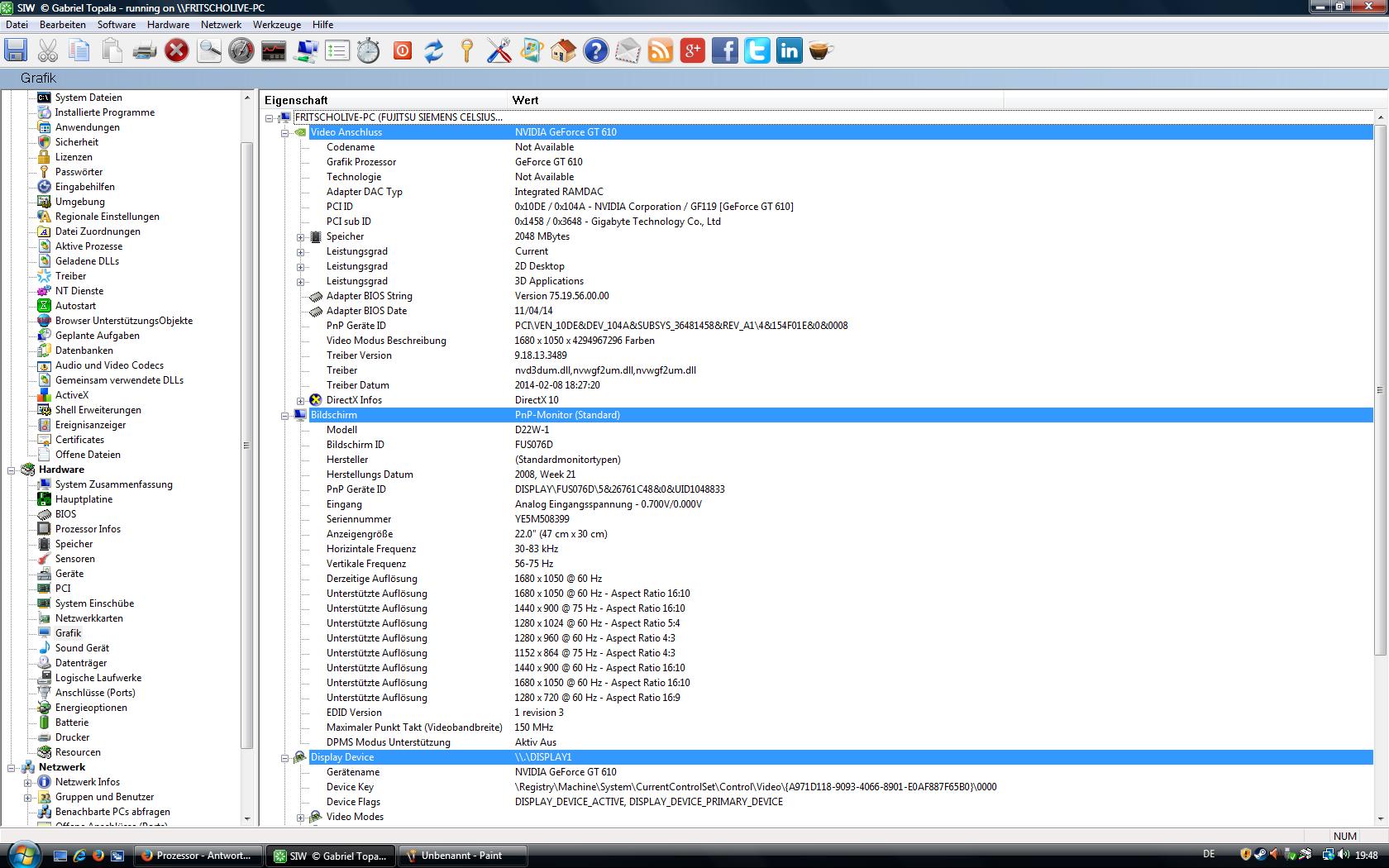Expand the DirectX Infos row
The width and height of the screenshot is (1389, 868).
click(x=301, y=401)
